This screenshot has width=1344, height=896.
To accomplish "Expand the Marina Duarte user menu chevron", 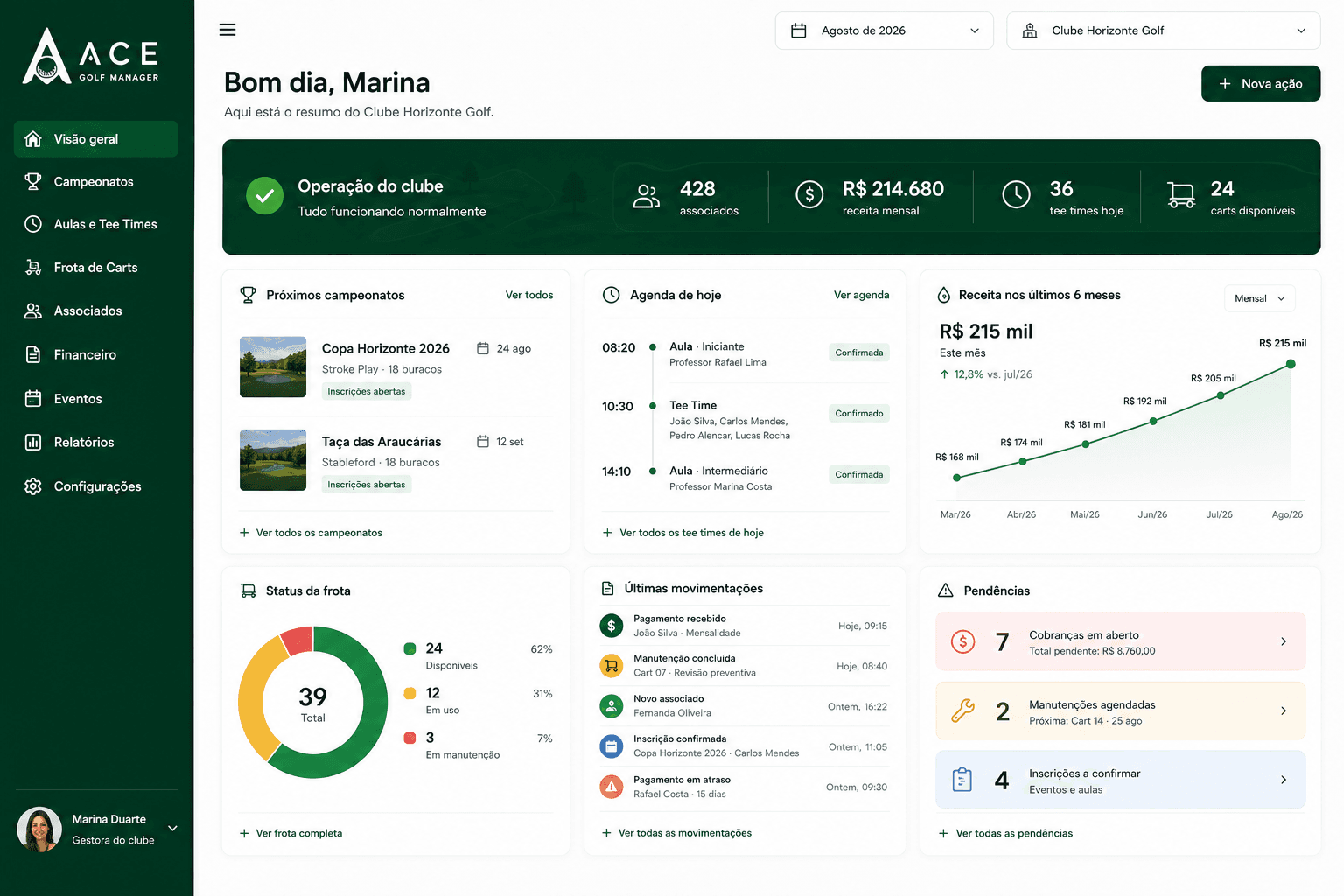I will pyautogui.click(x=172, y=829).
